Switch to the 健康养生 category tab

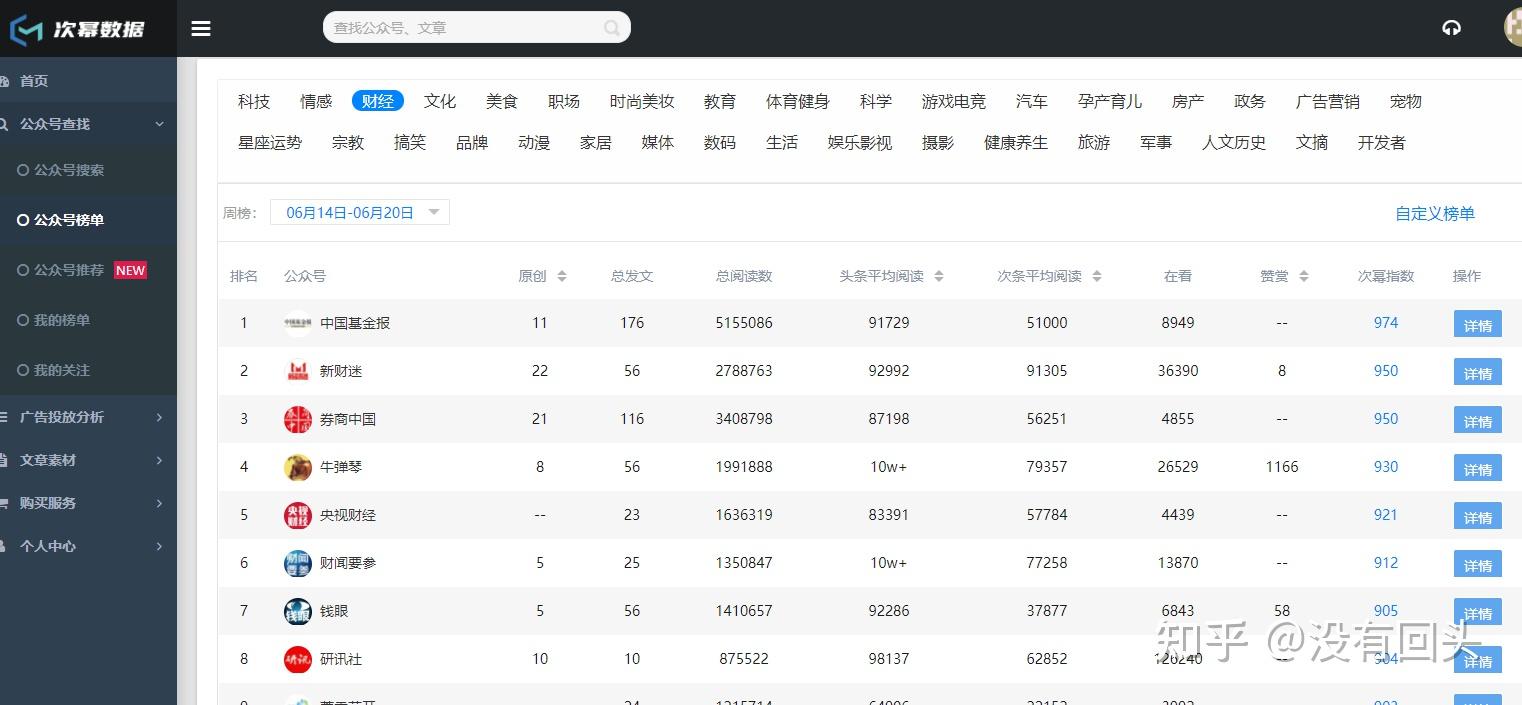click(1016, 143)
